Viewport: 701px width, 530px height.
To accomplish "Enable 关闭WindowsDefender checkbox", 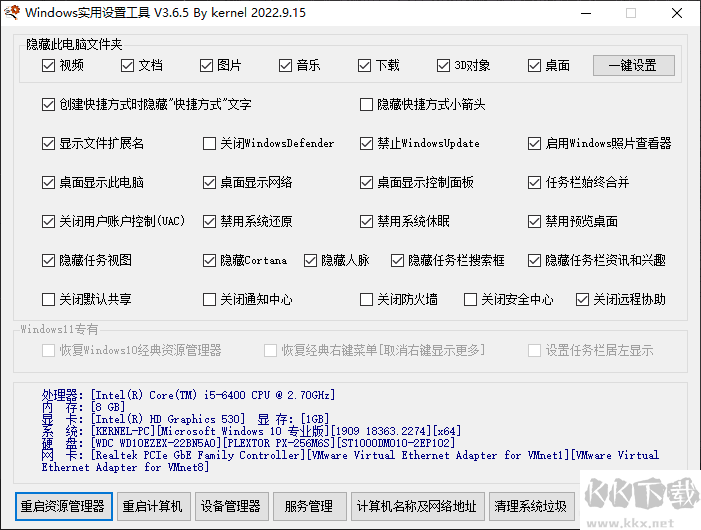I will click(x=209, y=143).
